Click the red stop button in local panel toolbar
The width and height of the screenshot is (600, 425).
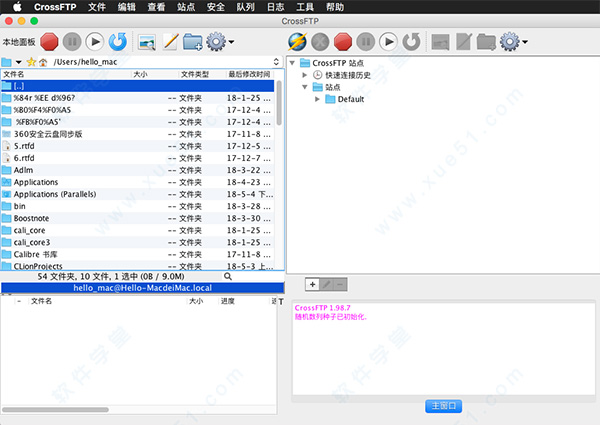click(49, 42)
